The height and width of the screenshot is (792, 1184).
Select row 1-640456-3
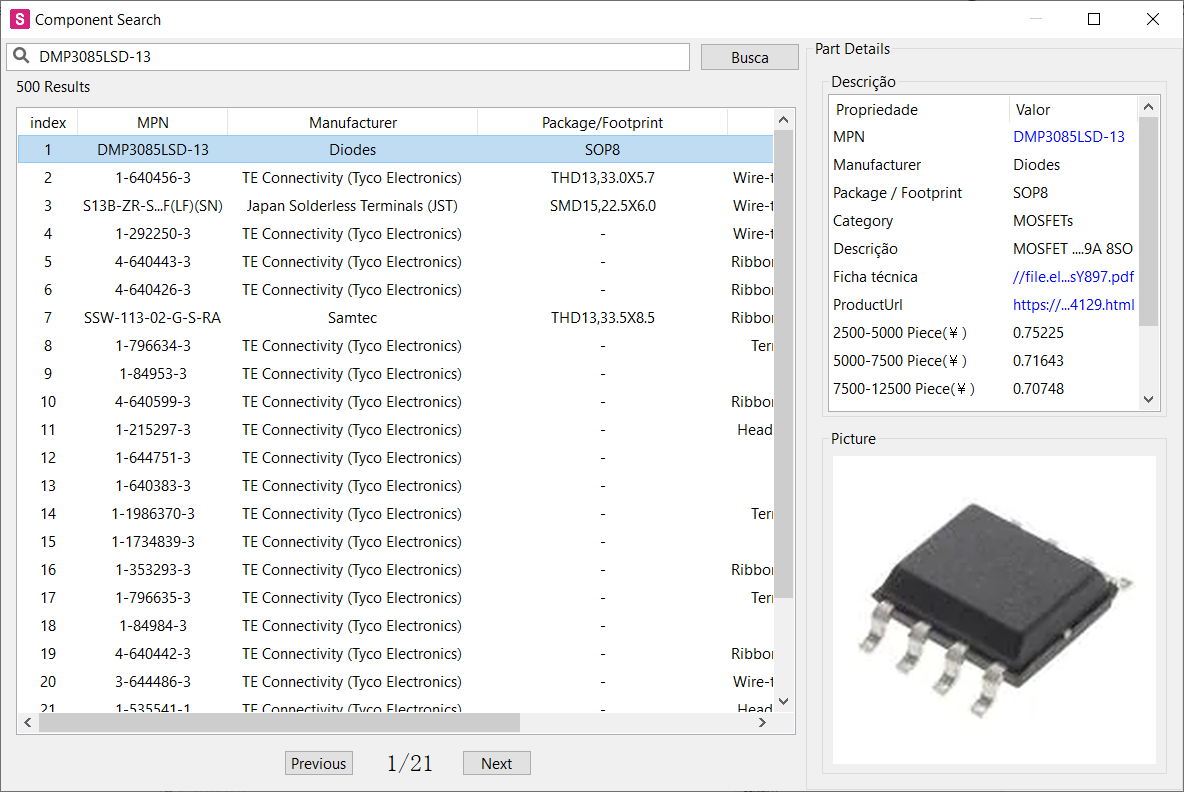[396, 178]
